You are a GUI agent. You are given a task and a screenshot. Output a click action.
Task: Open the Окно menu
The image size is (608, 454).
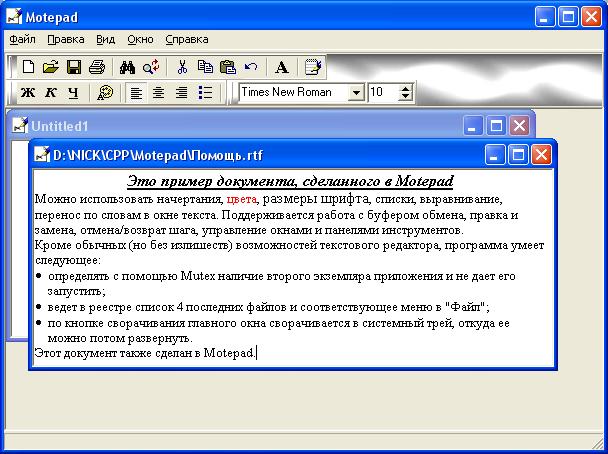(140, 40)
